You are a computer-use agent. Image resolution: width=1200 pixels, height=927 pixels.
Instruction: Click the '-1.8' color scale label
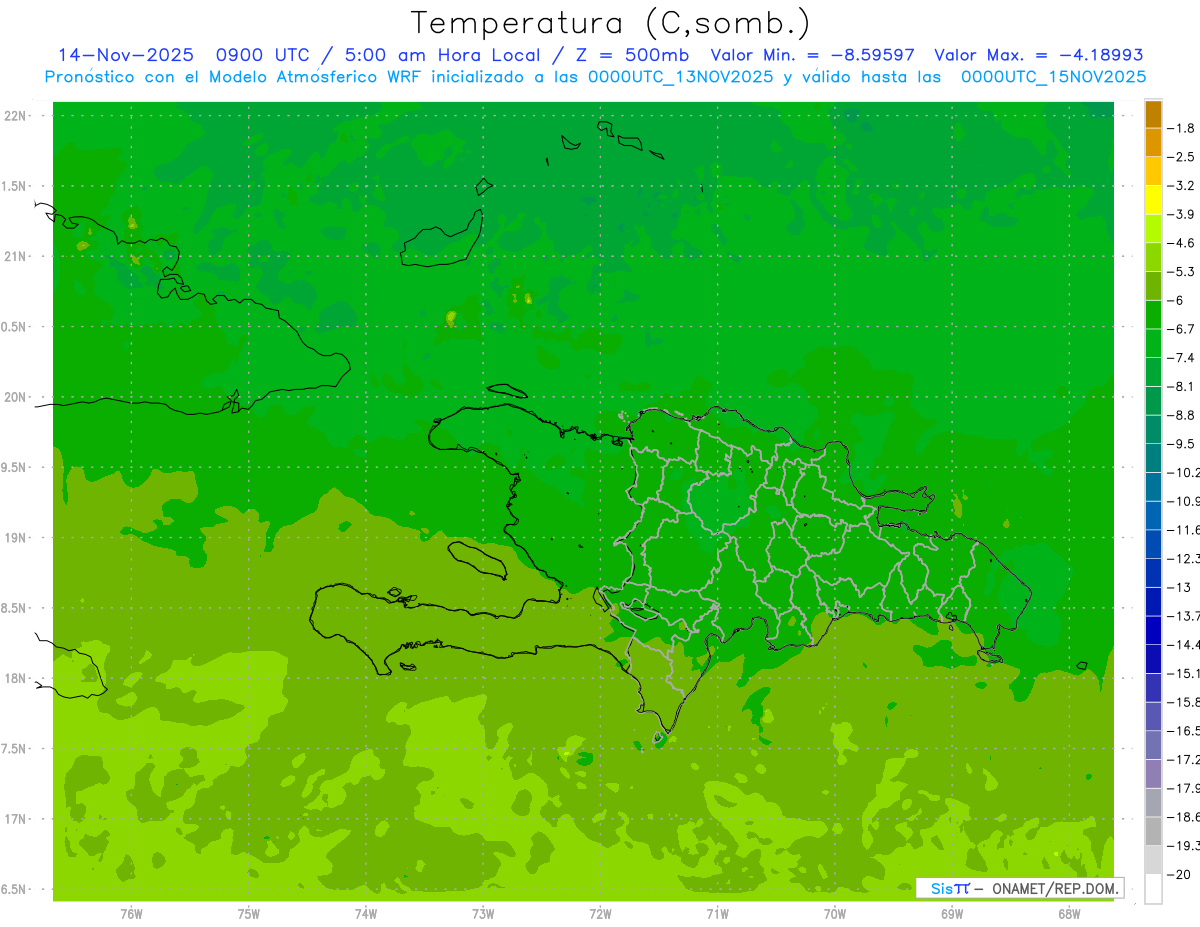pos(1181,128)
